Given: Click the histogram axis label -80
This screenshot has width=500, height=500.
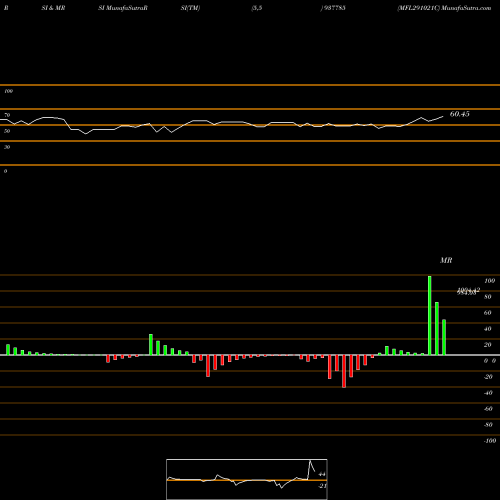Looking at the screenshot, I should click(x=488, y=425).
